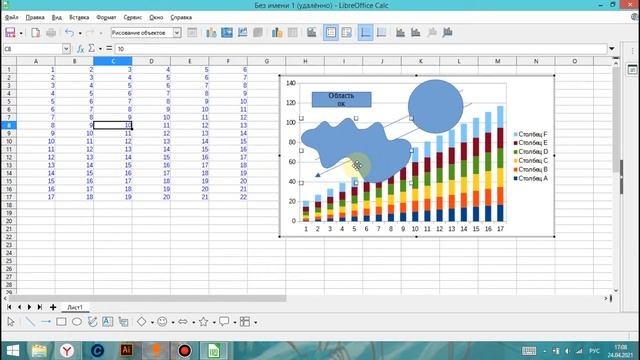Screen dimensions: 640x360
Task: Open Adobe Illustrator from taskbar
Action: [127, 351]
